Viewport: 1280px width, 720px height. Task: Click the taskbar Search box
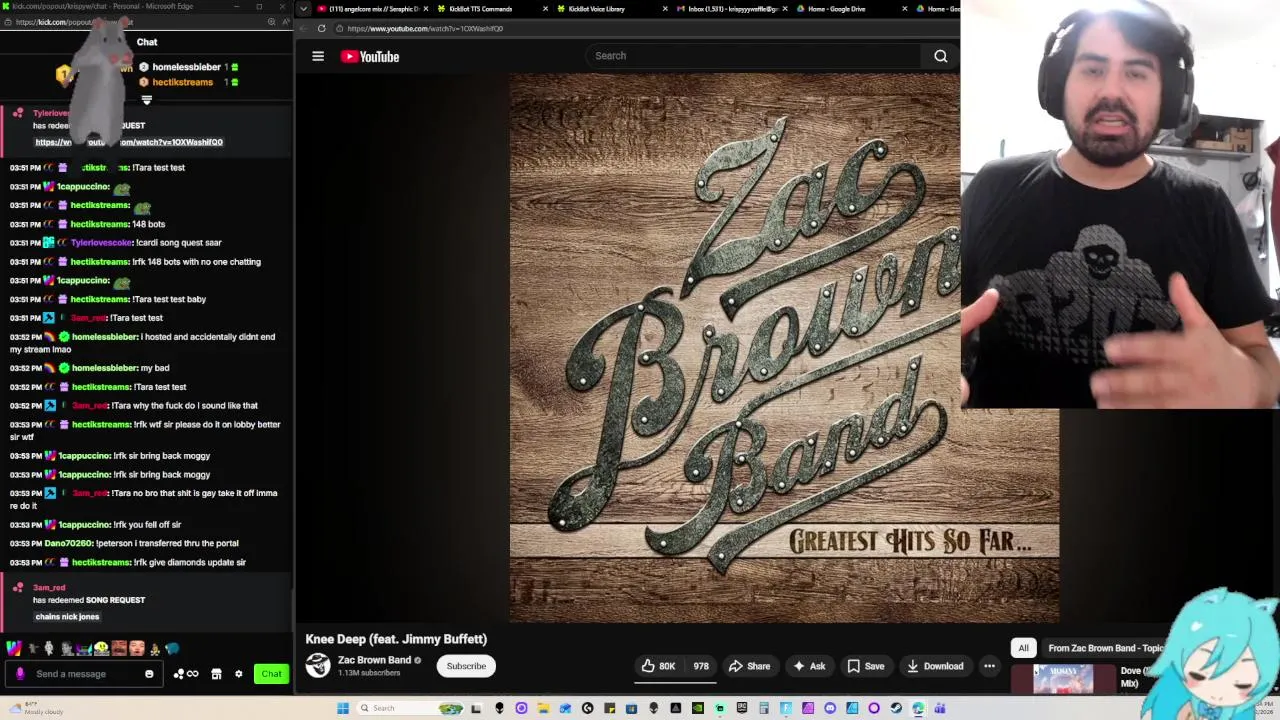(411, 708)
